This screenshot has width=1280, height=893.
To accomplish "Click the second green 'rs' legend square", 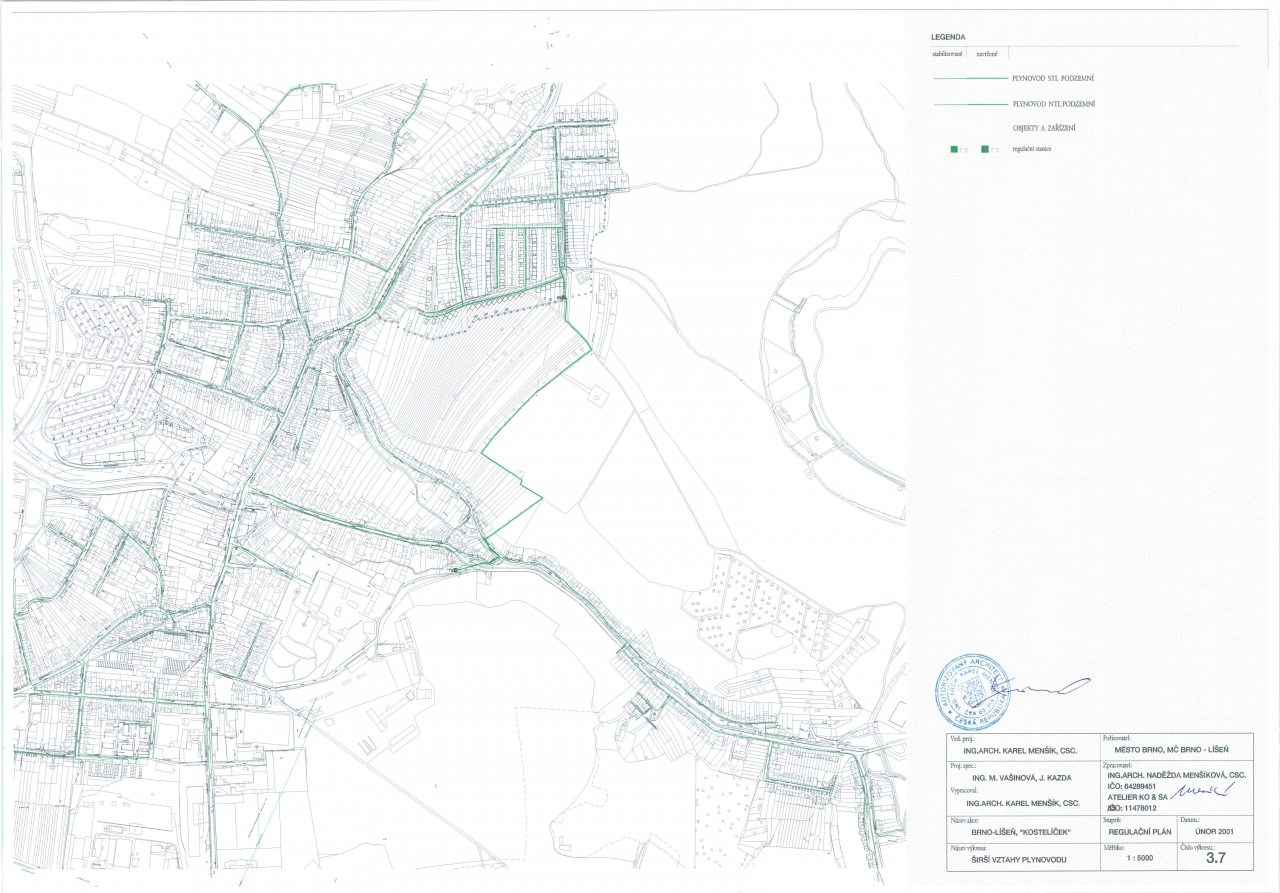I will (x=986, y=149).
